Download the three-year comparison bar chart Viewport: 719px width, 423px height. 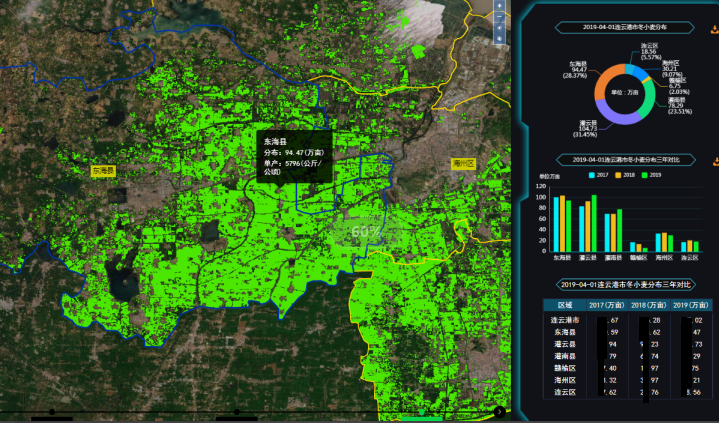pos(714,161)
